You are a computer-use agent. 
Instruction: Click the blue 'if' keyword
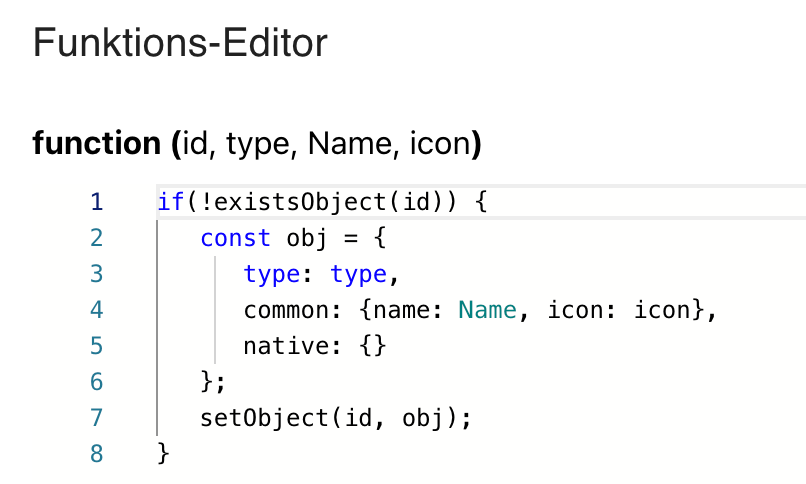point(169,202)
